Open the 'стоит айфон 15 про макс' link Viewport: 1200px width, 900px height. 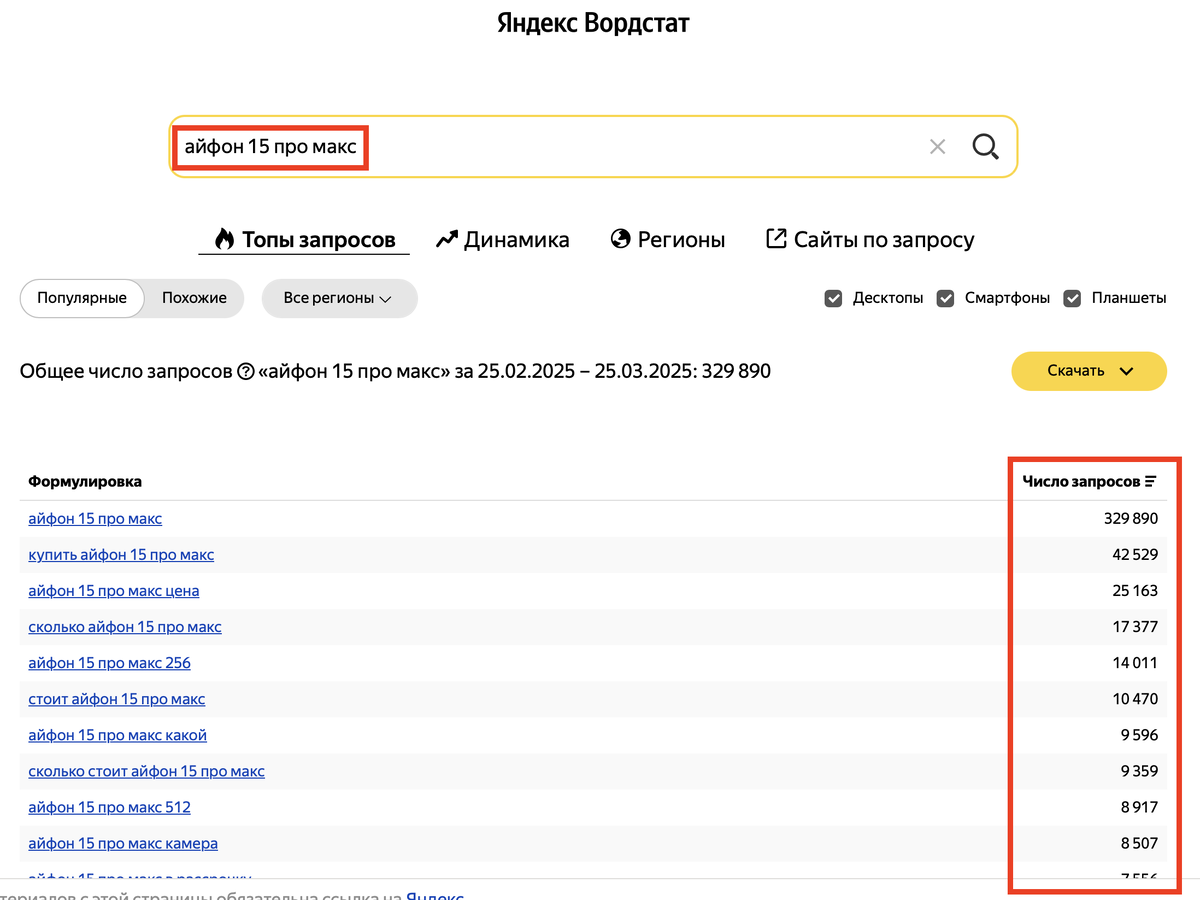coord(117,699)
